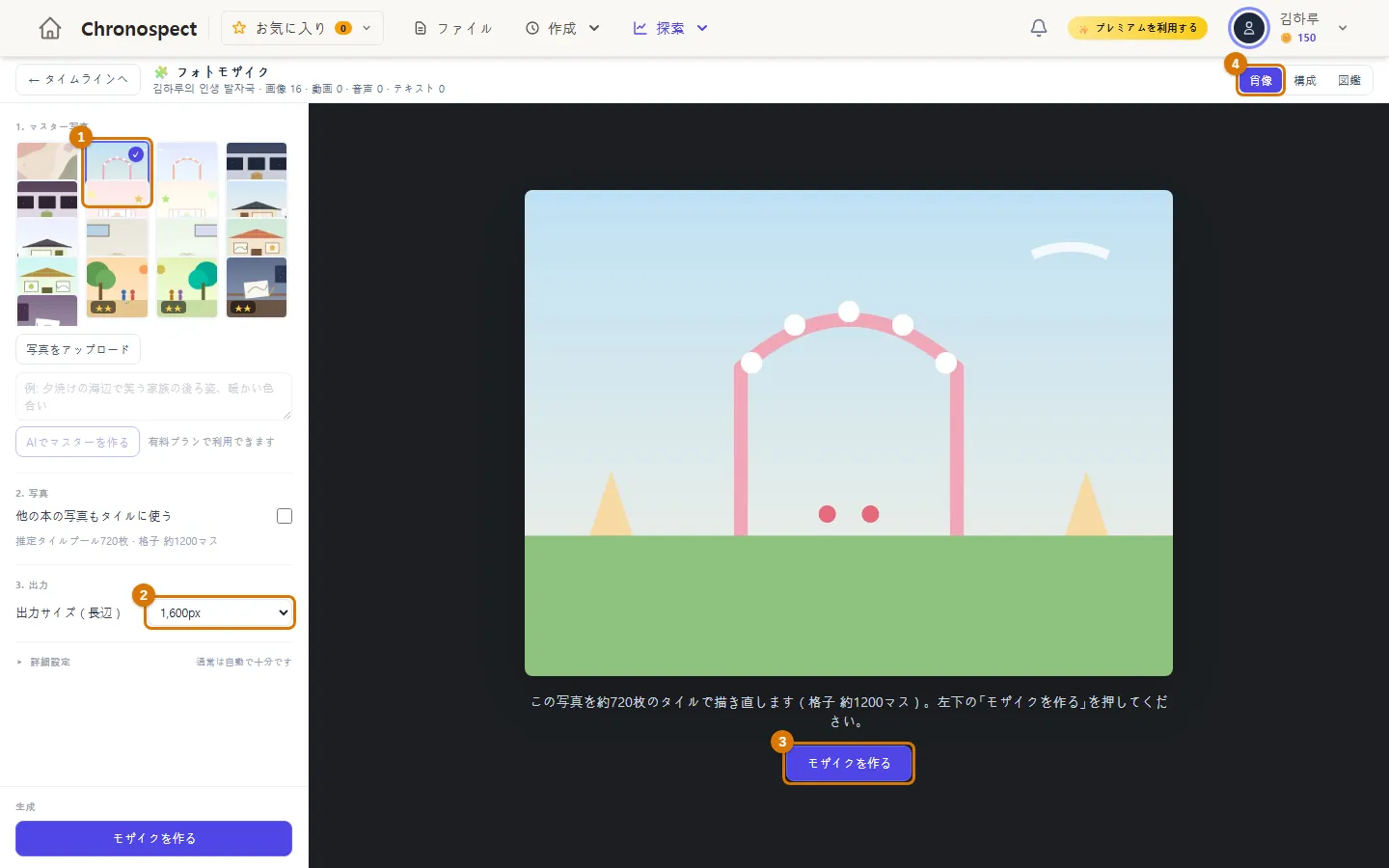Screen dimensions: 1389x868
Task: Open the account menu chevron
Action: pos(1343,28)
